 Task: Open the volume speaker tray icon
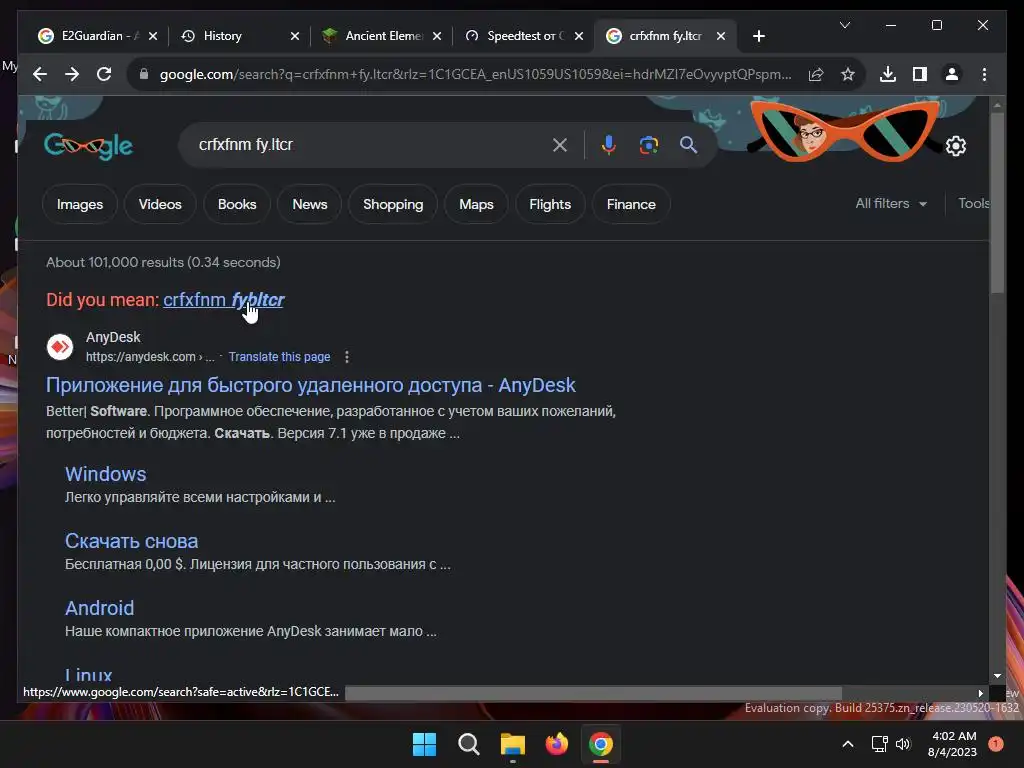(x=903, y=744)
